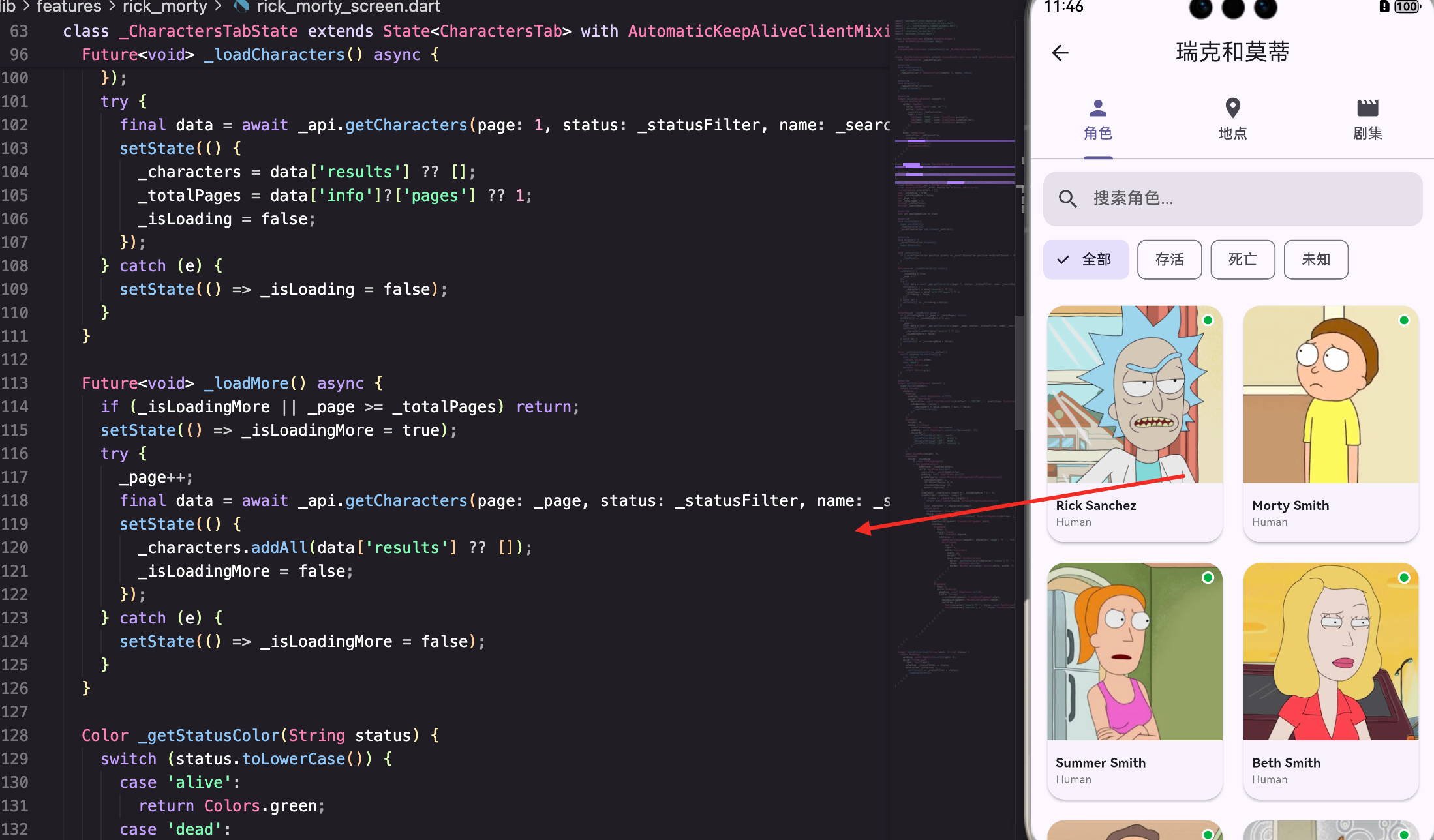Click the magnifier icon in search bar

point(1067,199)
